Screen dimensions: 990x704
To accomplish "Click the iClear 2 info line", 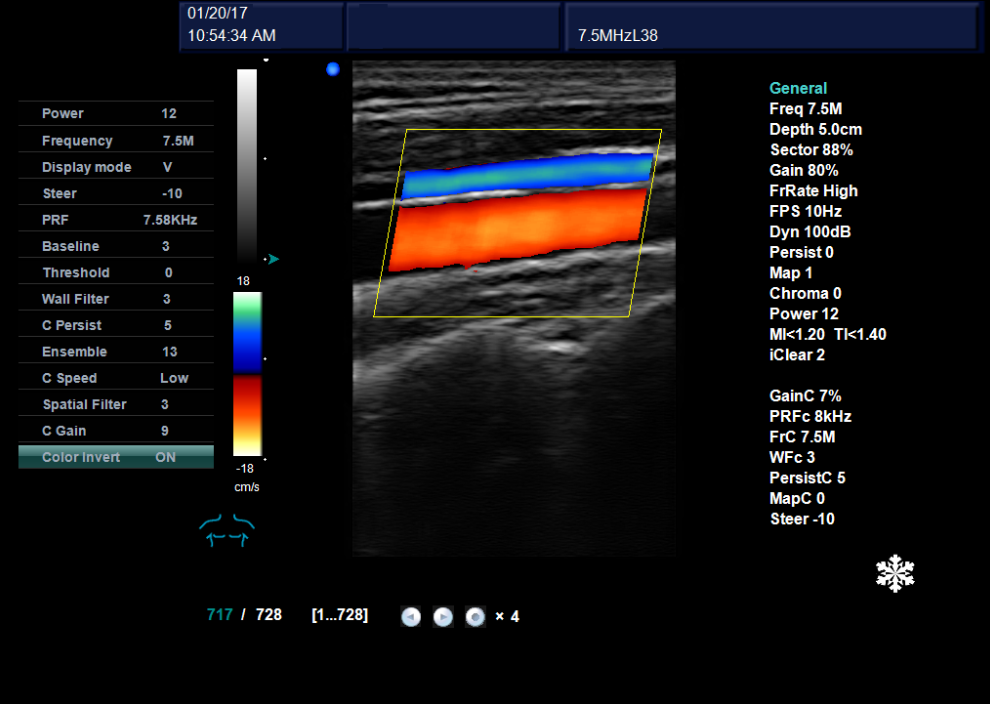I will [x=797, y=355].
